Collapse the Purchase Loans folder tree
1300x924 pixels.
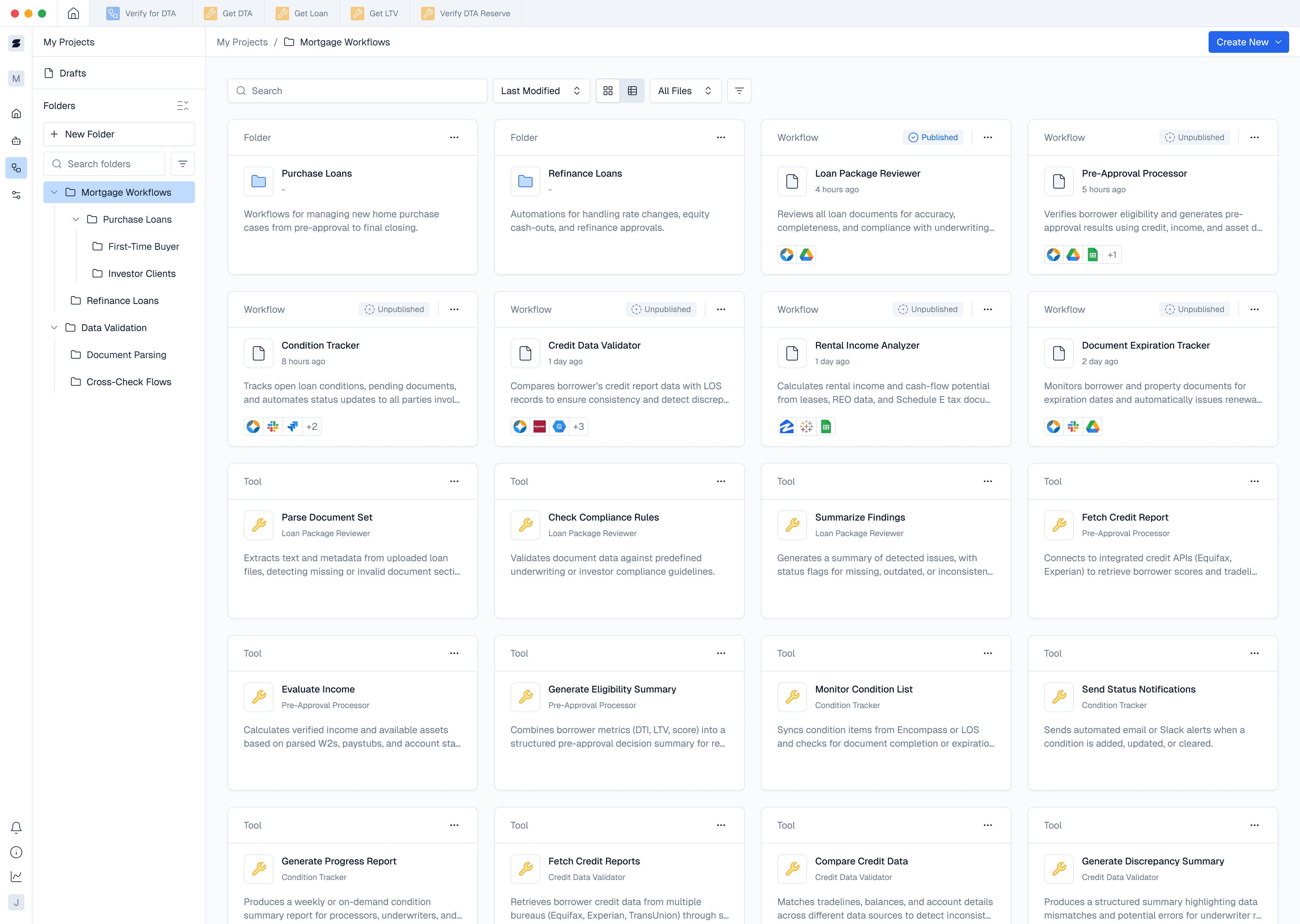click(76, 220)
